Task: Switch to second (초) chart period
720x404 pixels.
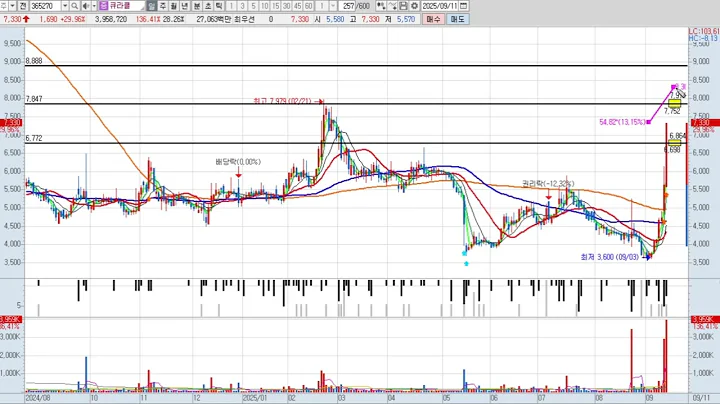Action: 208,6
